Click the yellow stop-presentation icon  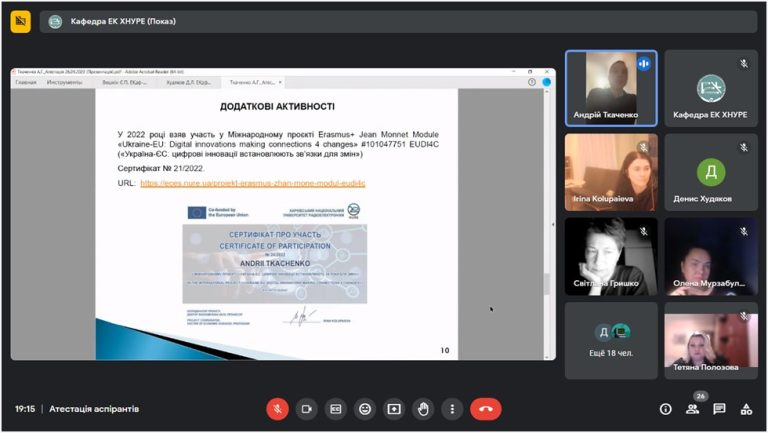tap(20, 21)
